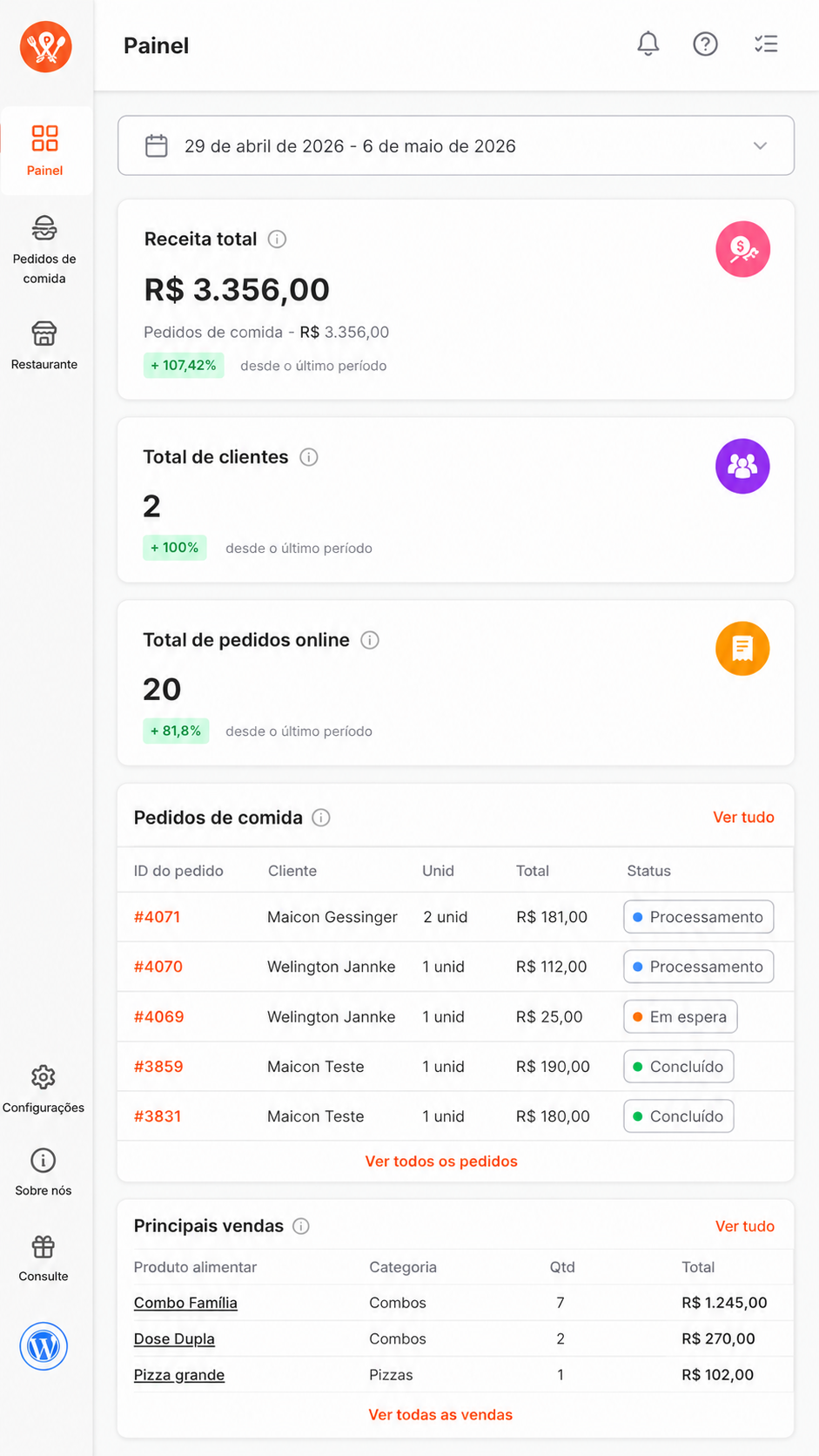Click the +81,8% orders change badge
Screen dimensions: 819x1456
[176, 731]
